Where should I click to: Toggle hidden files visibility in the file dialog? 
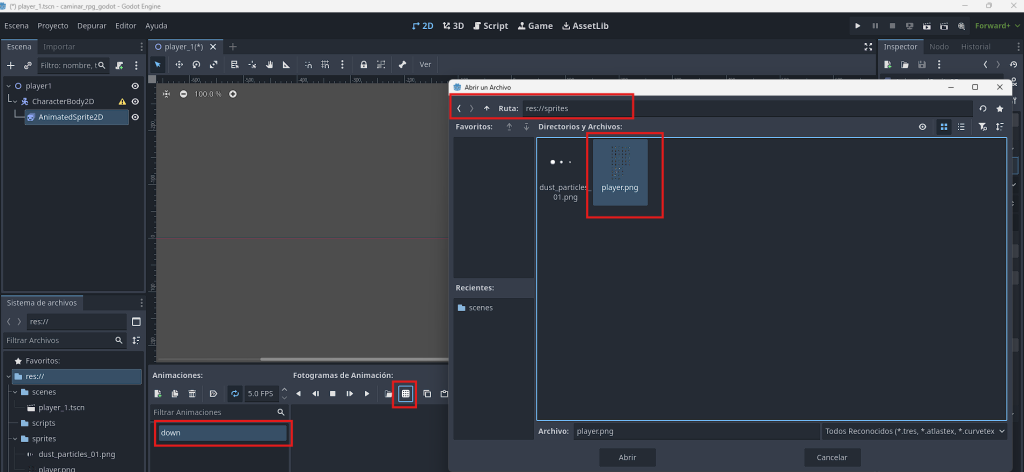pos(922,127)
